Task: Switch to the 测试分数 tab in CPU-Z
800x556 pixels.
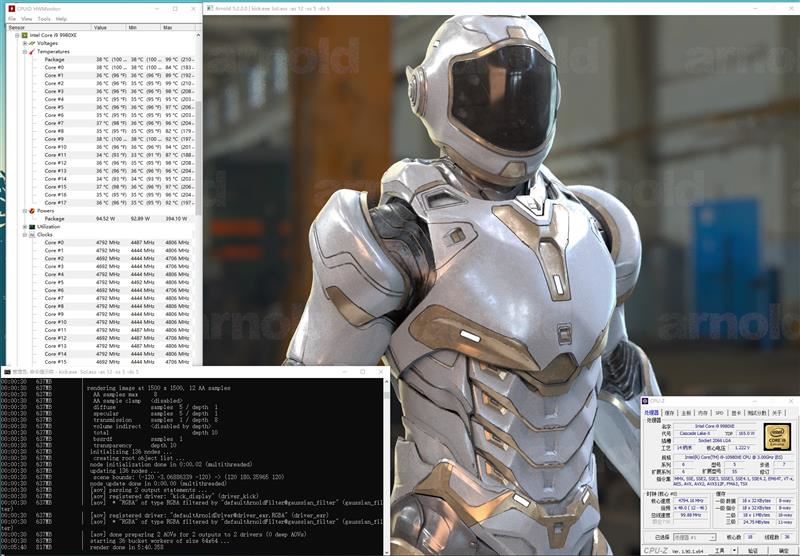Action: click(x=757, y=413)
